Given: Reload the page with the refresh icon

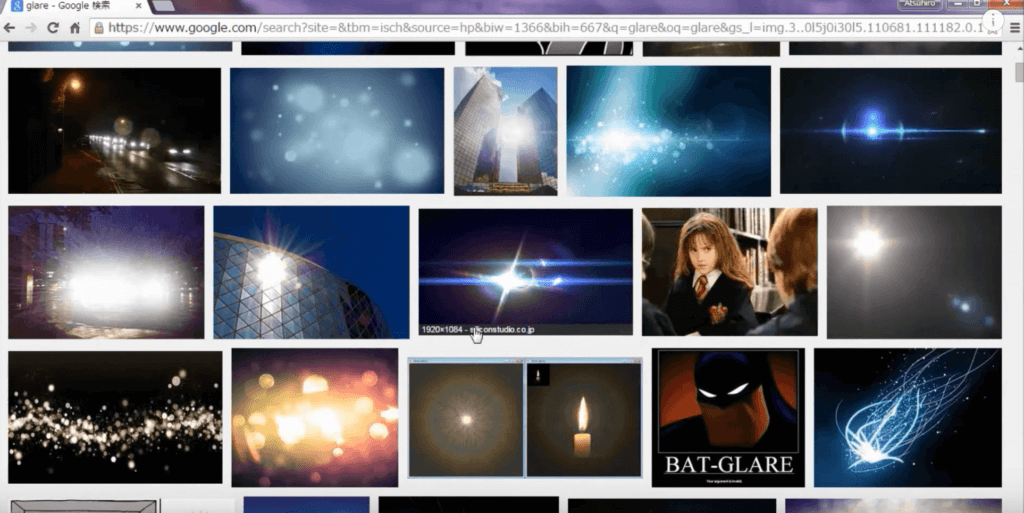Looking at the screenshot, I should (x=53, y=28).
